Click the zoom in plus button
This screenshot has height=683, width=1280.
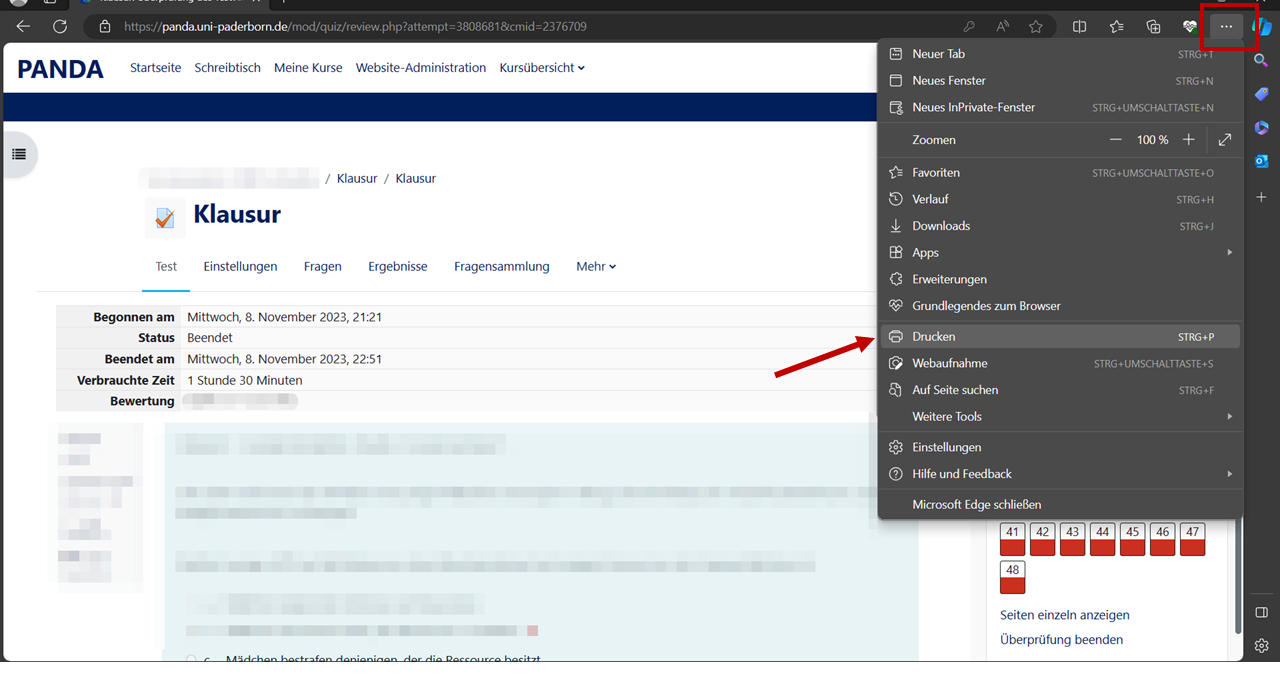(1188, 140)
